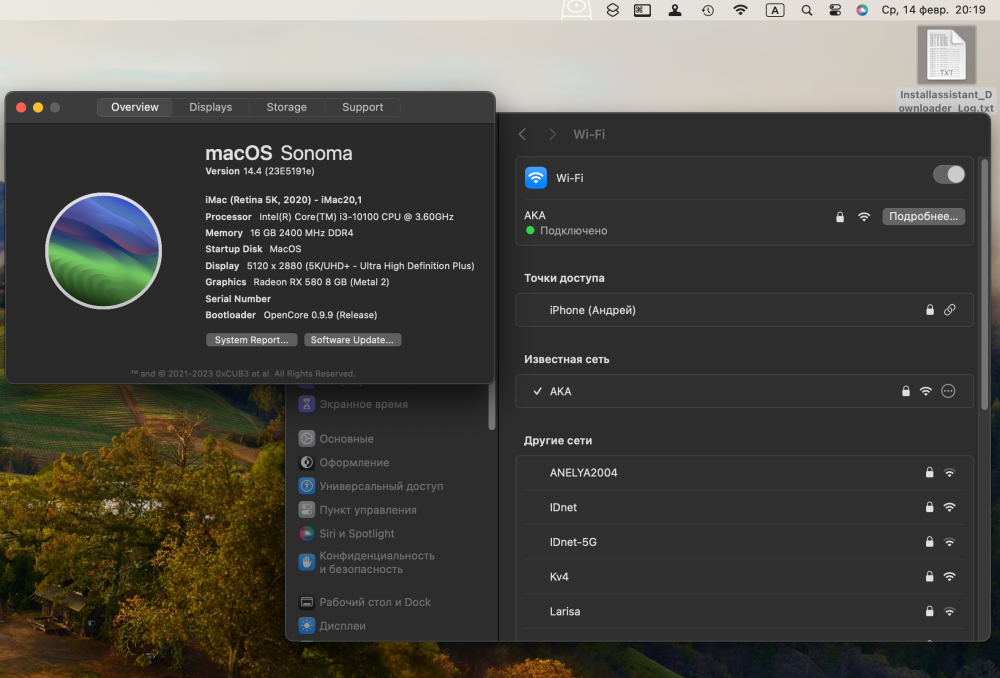Connect to iPhone (Андрей) hotspot

coord(744,310)
